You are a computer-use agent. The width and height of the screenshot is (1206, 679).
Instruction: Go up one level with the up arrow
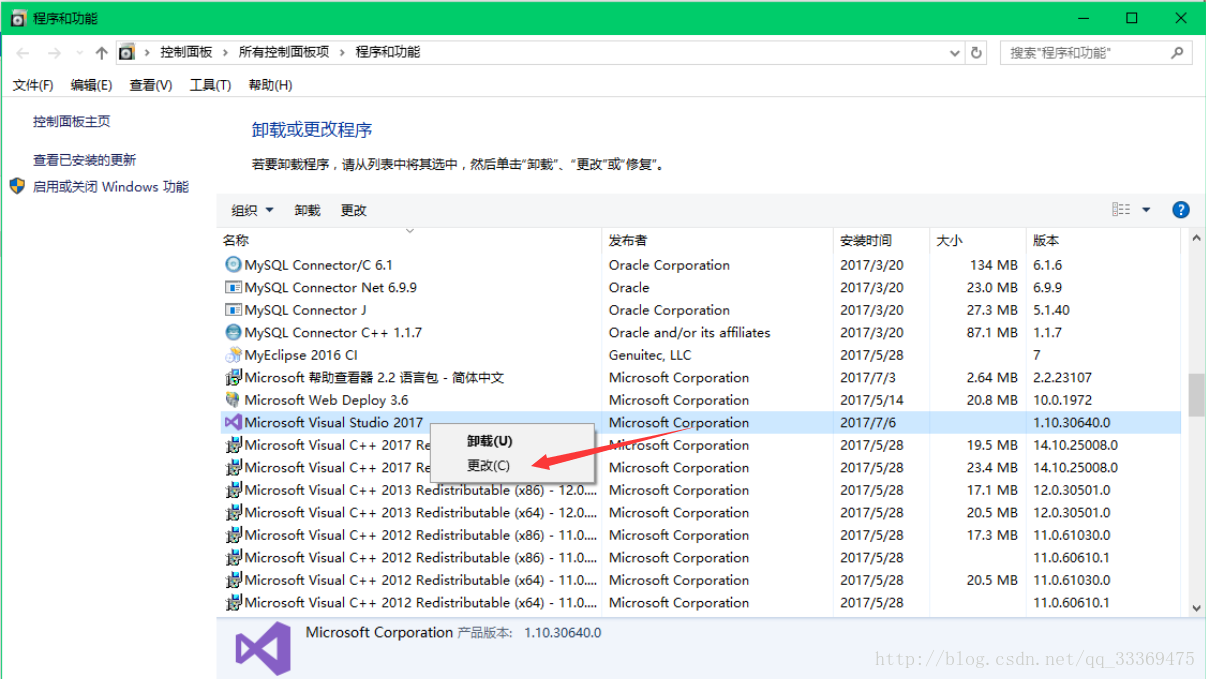(101, 53)
